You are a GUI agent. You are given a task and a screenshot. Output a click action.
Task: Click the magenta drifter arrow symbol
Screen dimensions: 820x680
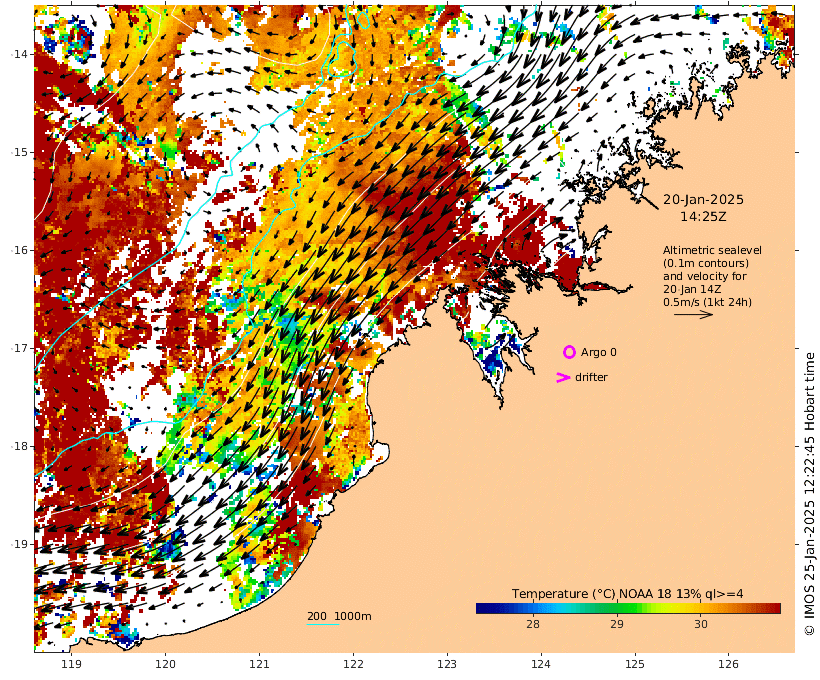coord(563,377)
